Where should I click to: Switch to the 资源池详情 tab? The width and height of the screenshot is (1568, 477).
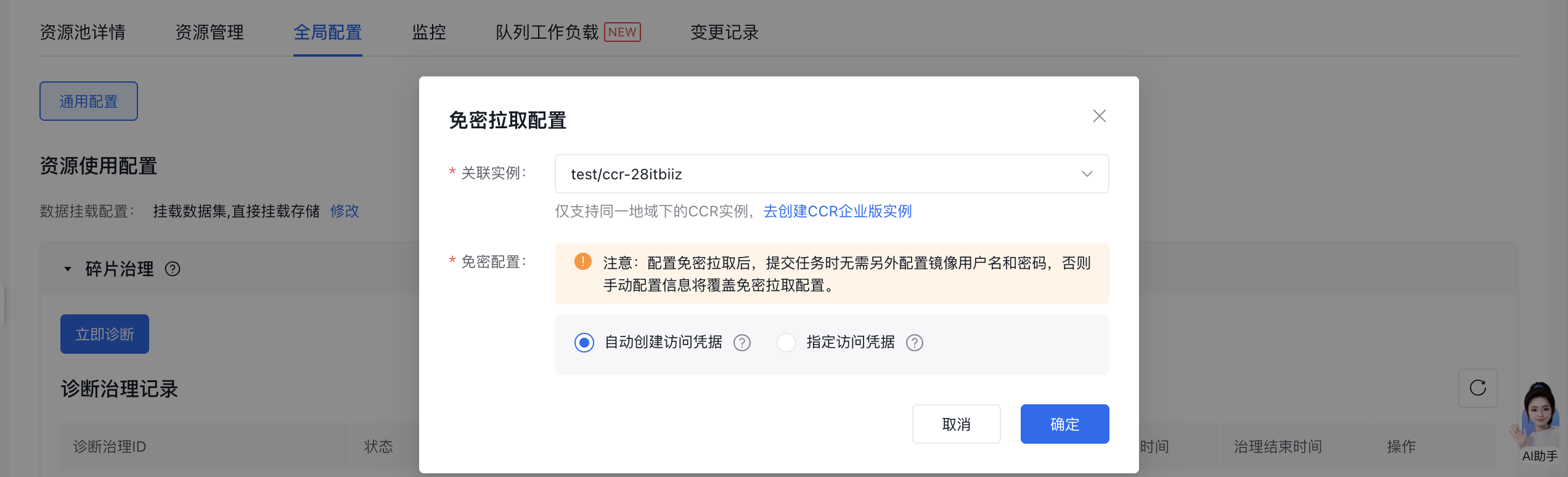pos(83,32)
